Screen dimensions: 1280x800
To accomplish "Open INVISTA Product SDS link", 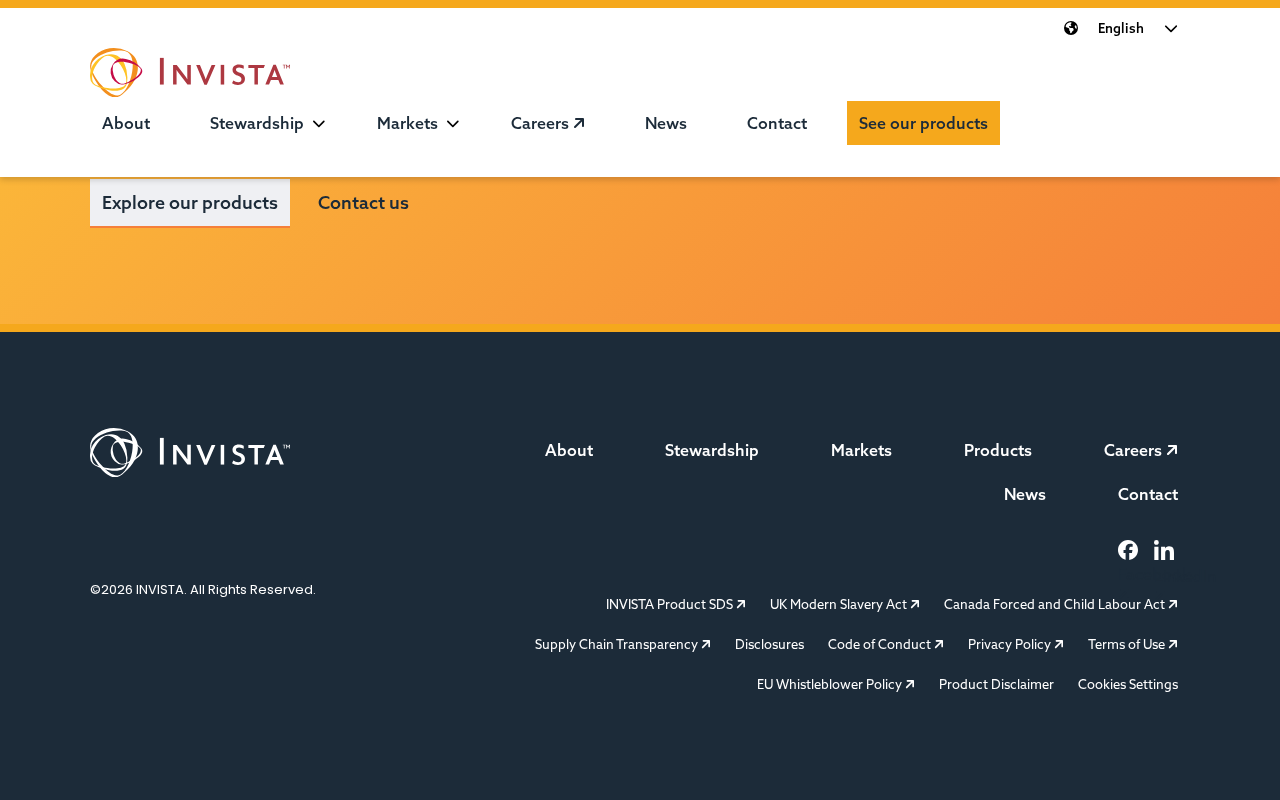I will (x=675, y=604).
